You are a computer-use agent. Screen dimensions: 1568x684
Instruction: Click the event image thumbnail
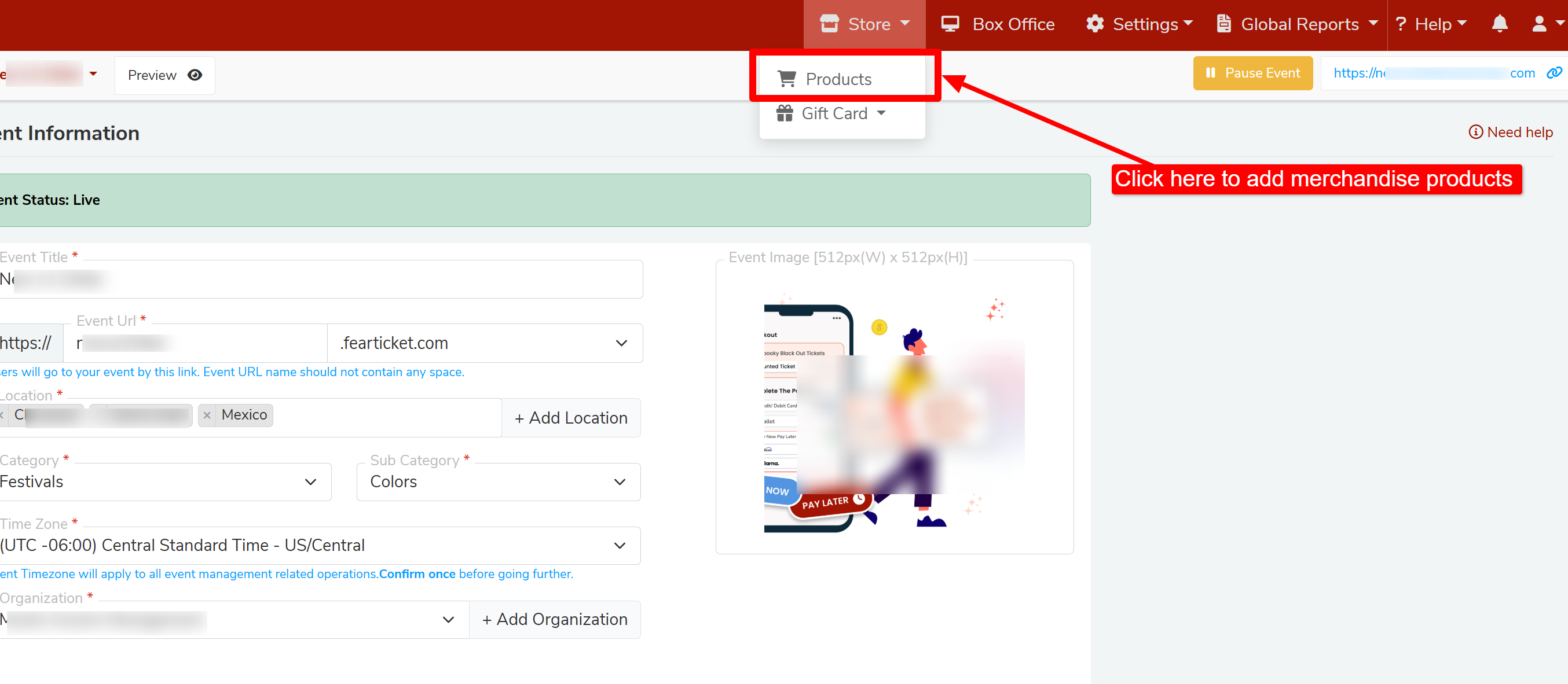[893, 414]
